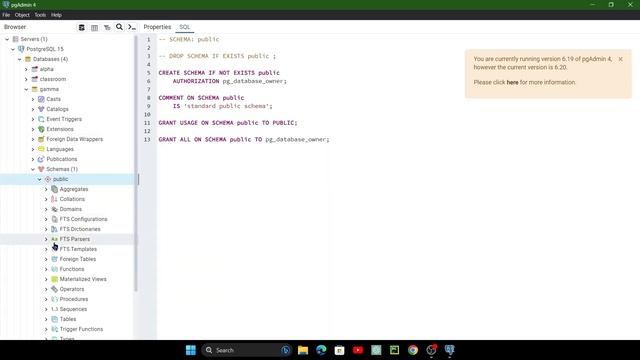Image resolution: width=640 pixels, height=360 pixels.
Task: Click the Collations node icon
Action: coord(55,199)
